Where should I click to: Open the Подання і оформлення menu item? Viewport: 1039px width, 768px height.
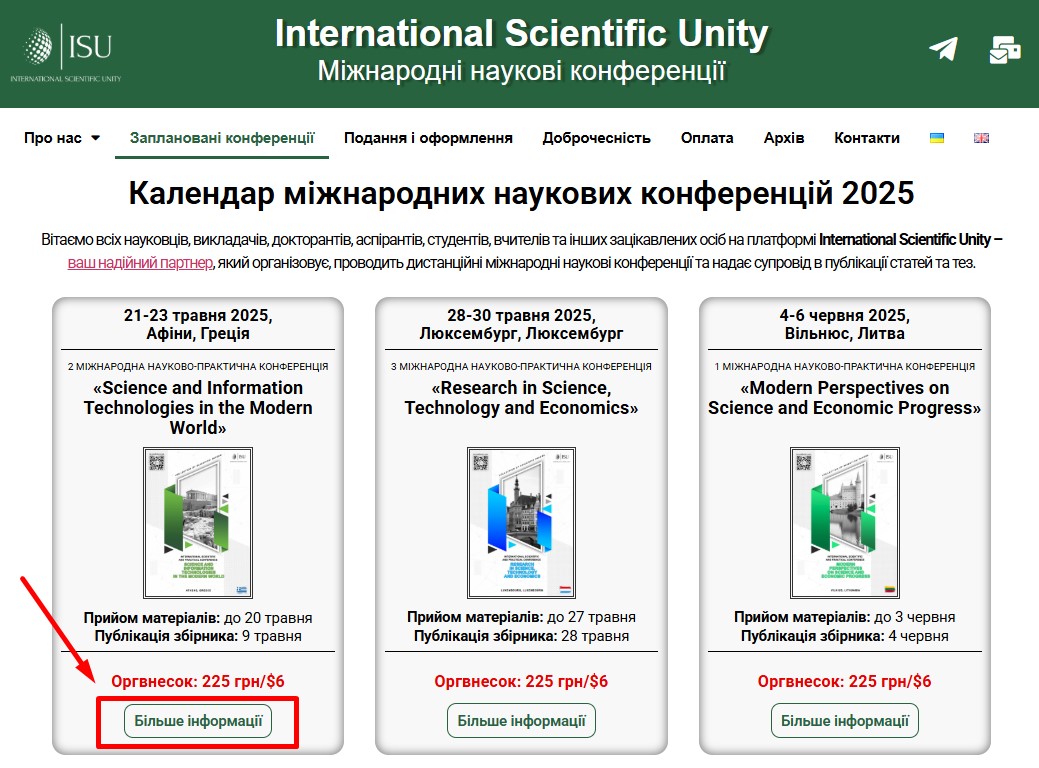click(x=428, y=138)
